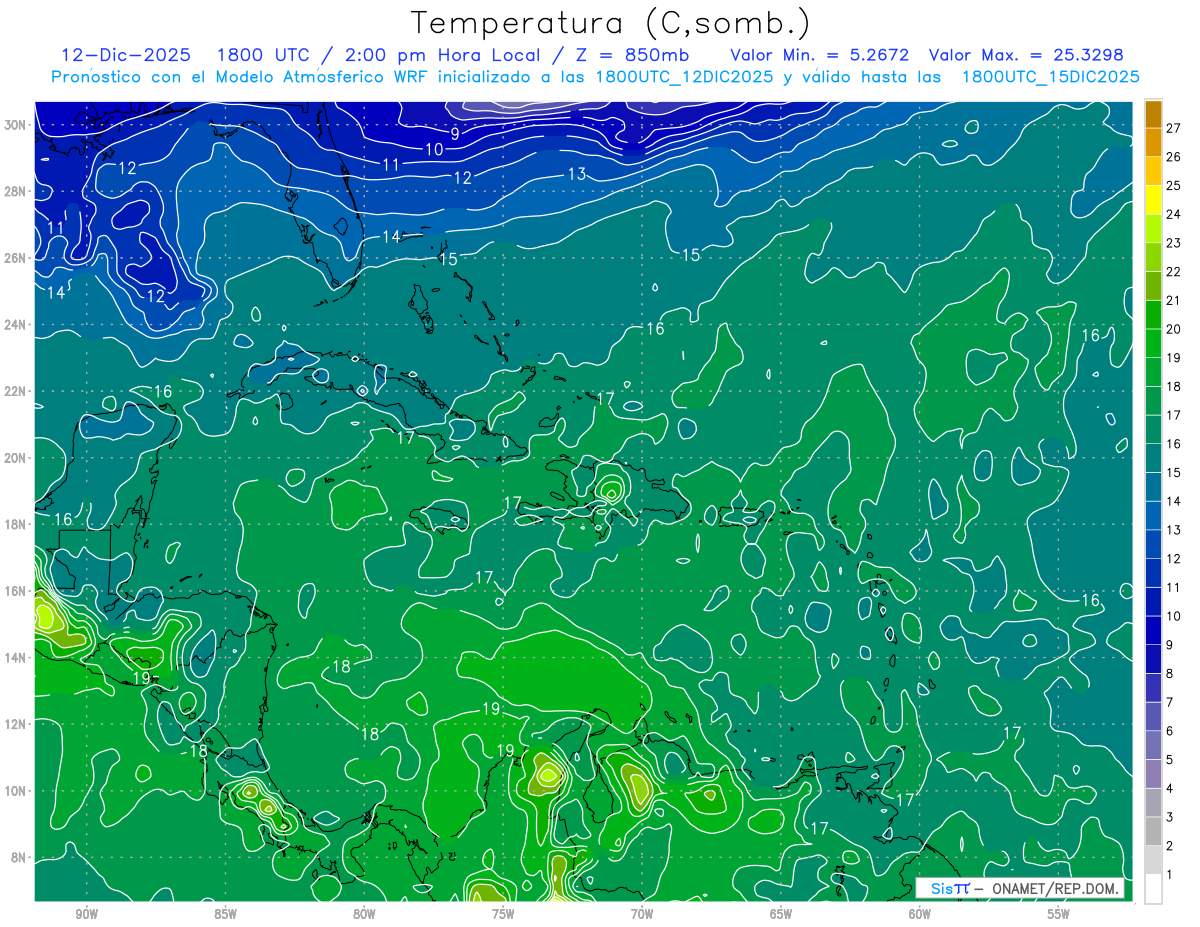This screenshot has width=1200, height=927.
Task: Click the 'Temperatura (C,somb.)' chart title
Action: [x=611, y=23]
